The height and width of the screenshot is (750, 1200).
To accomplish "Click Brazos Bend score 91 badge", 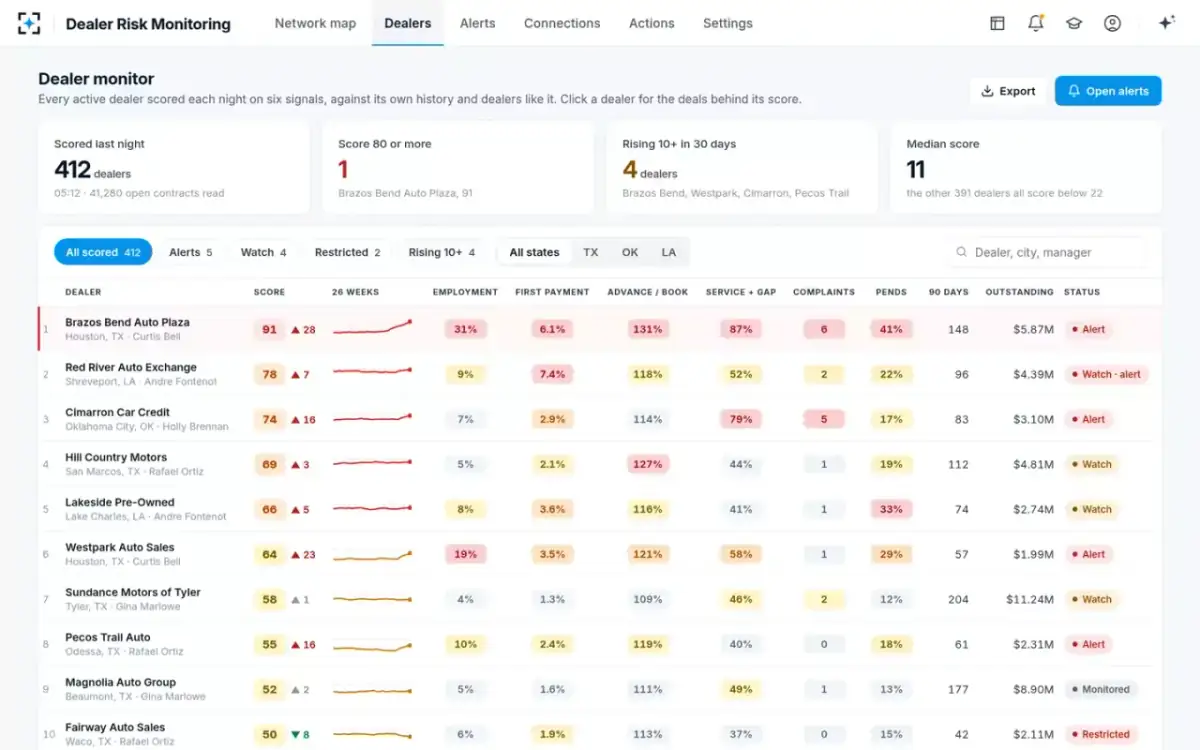I will tap(270, 329).
